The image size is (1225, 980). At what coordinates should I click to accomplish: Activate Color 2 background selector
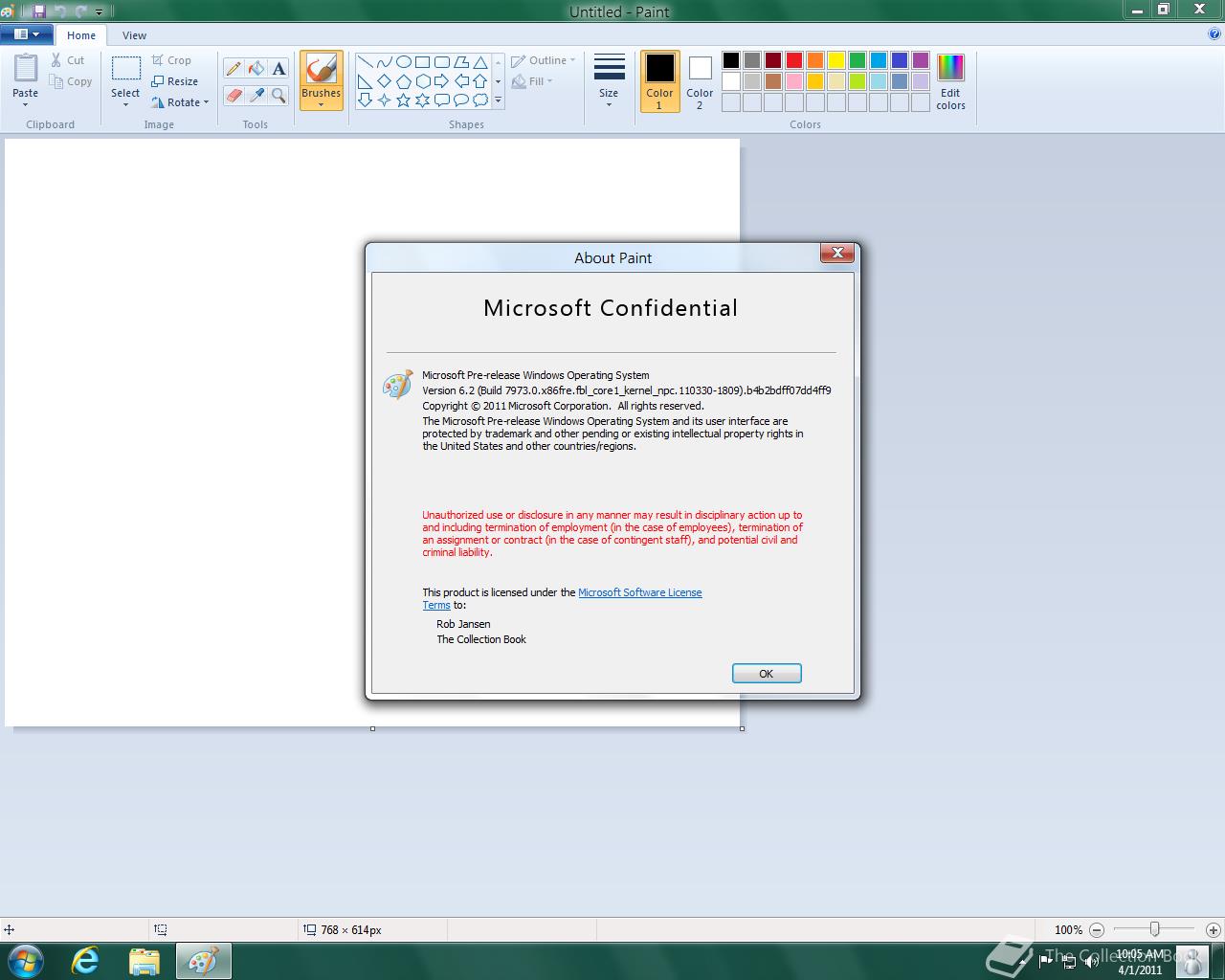700,81
